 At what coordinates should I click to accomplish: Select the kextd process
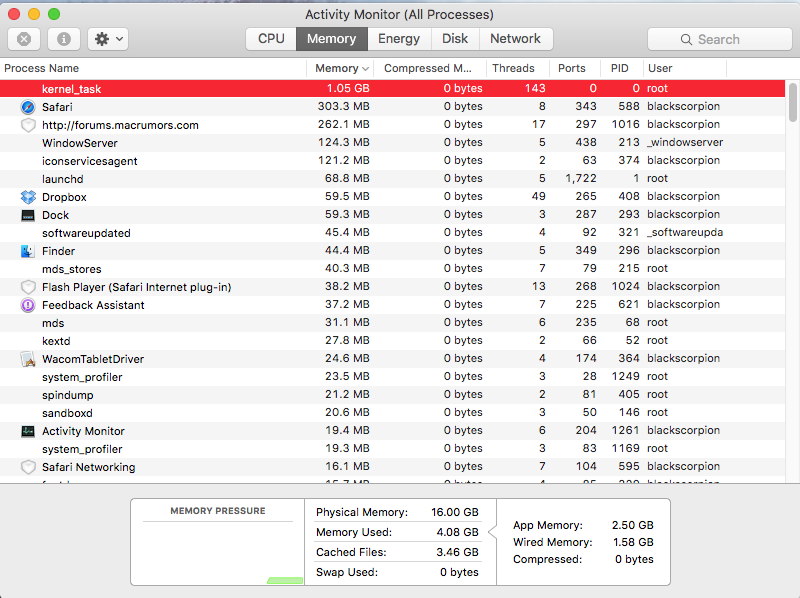tap(392, 341)
